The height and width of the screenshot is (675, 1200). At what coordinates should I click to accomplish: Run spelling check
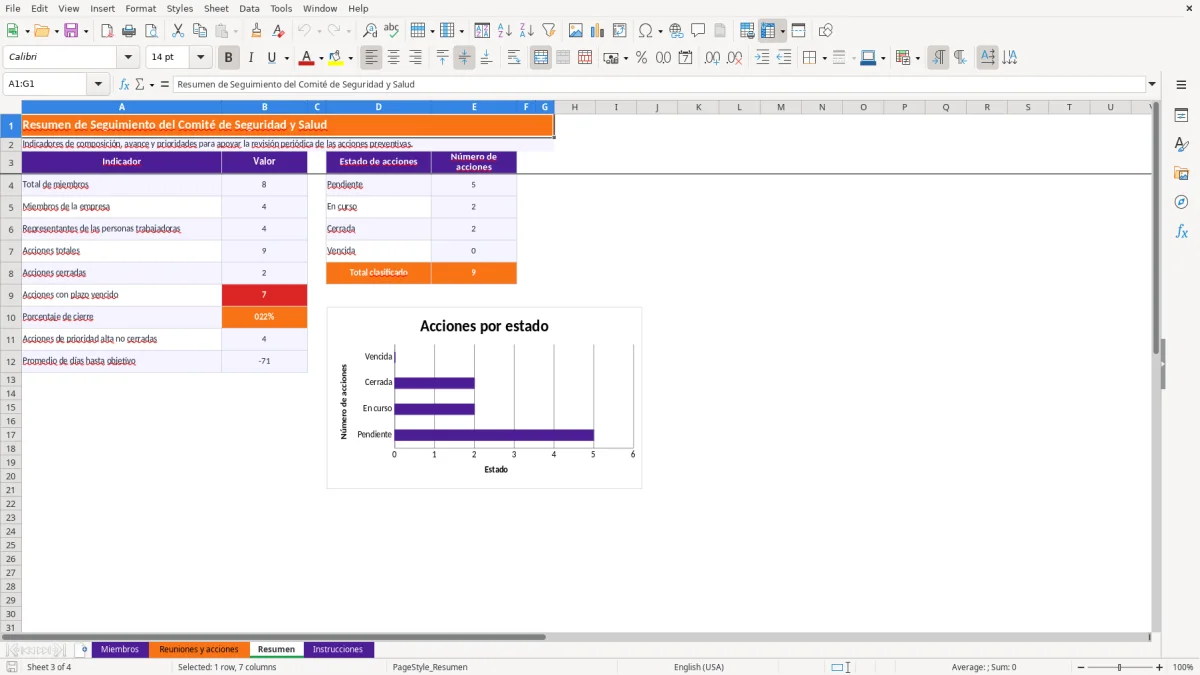[392, 31]
